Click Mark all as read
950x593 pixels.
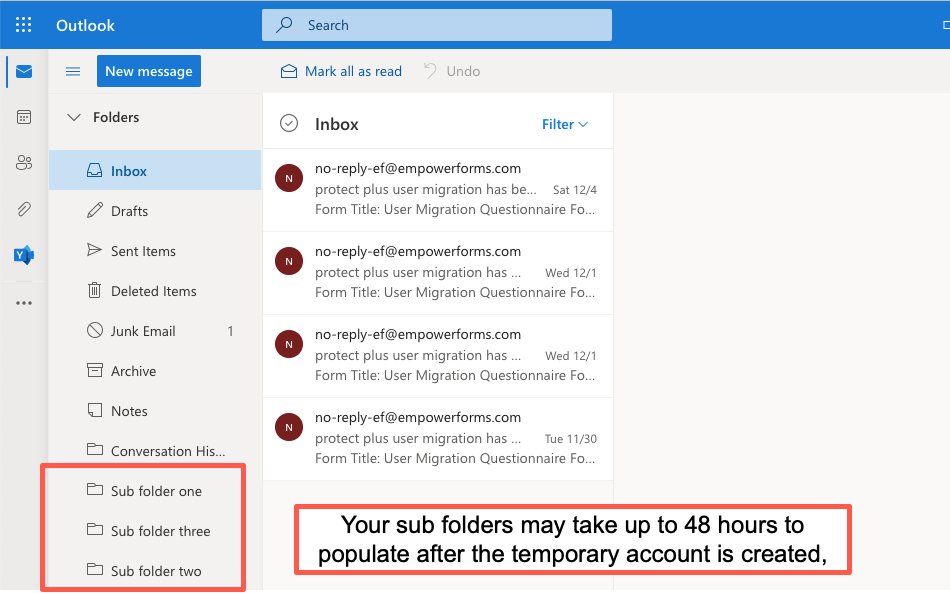click(341, 72)
